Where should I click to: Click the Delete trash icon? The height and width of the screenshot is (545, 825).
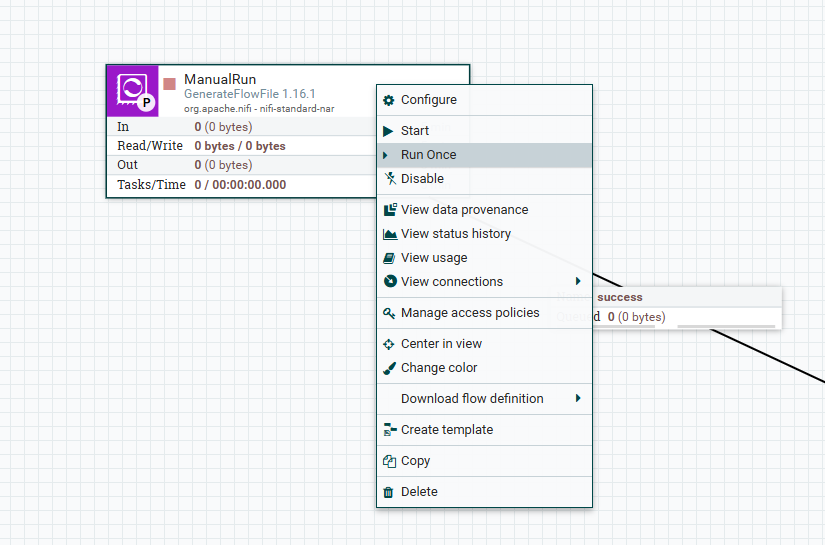pyautogui.click(x=388, y=492)
